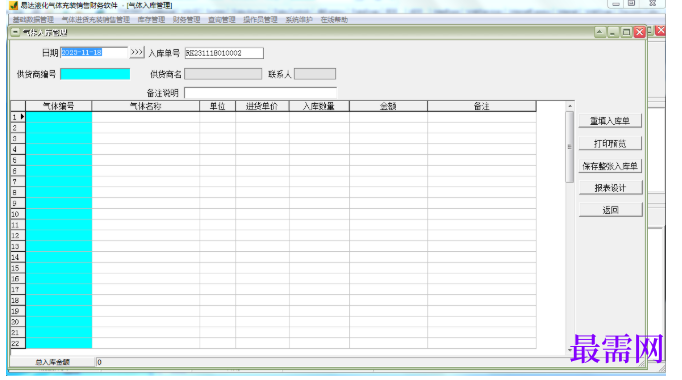Select row 10 气体编号 cell
Screen dimensions: 682x380
[59, 214]
